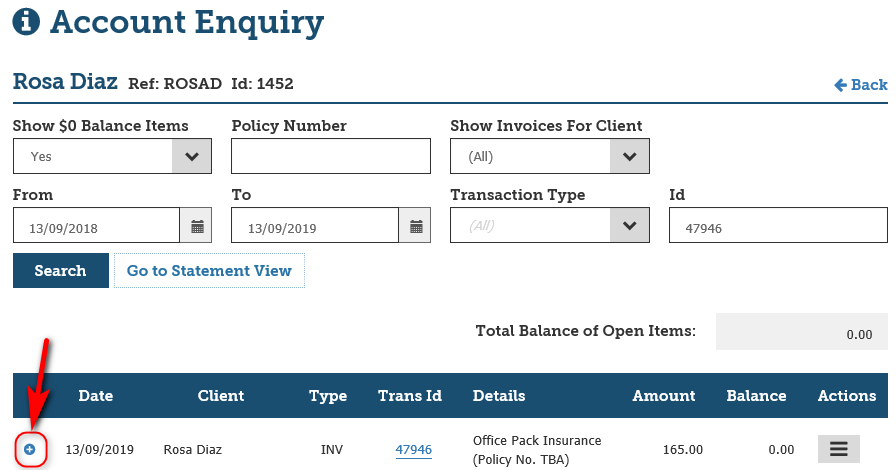The height and width of the screenshot is (470, 896).
Task: Click the Id input field
Action: pyautogui.click(x=778, y=227)
